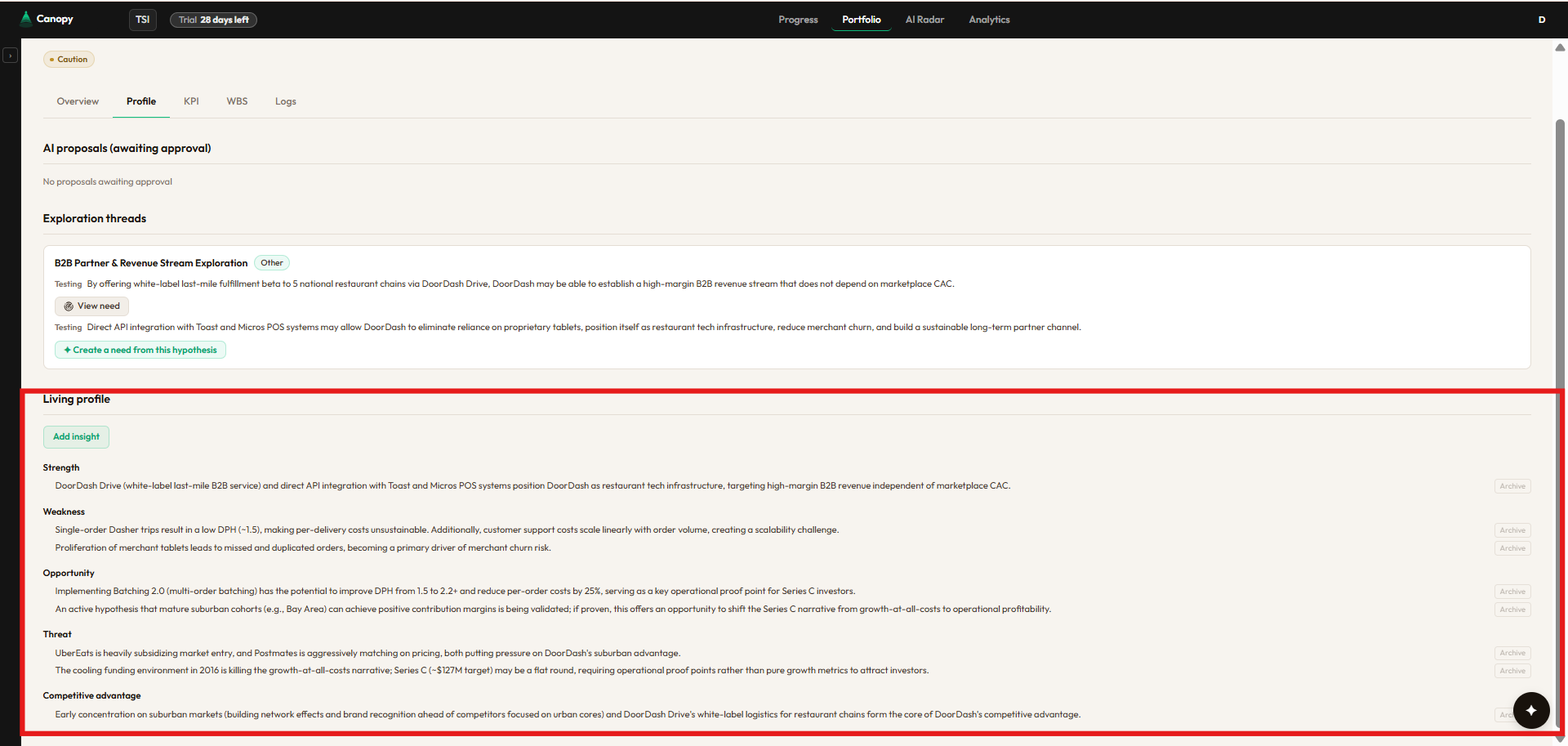Click the Strength section label
The image size is (1568, 746).
point(61,467)
